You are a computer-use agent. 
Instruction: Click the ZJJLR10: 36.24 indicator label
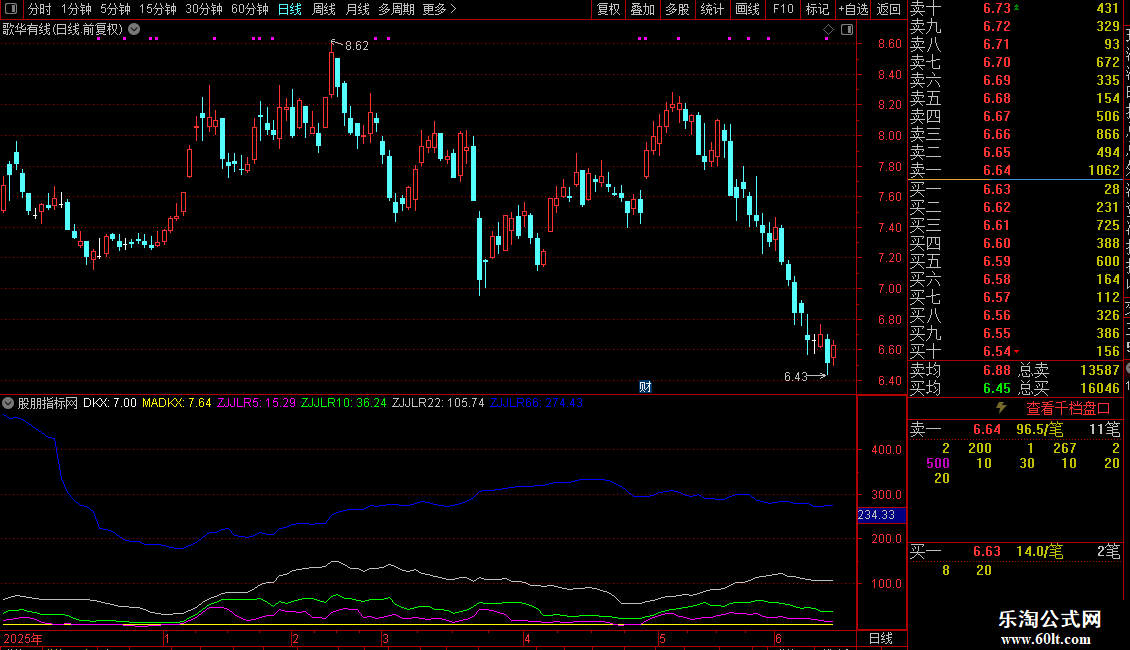point(344,403)
